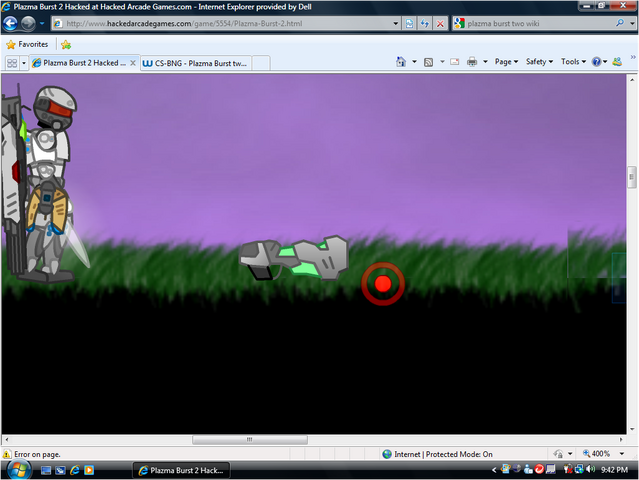Show hidden tray icons arrow
This screenshot has height=480, width=639.
pos(494,470)
